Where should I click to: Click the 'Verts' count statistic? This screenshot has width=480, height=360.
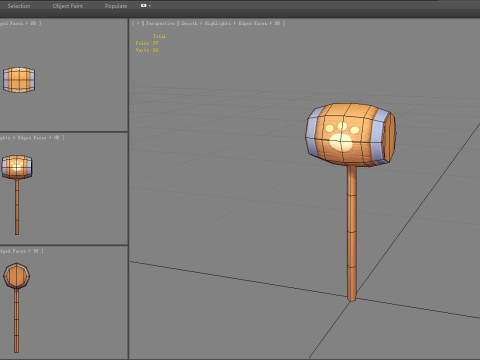[x=147, y=50]
